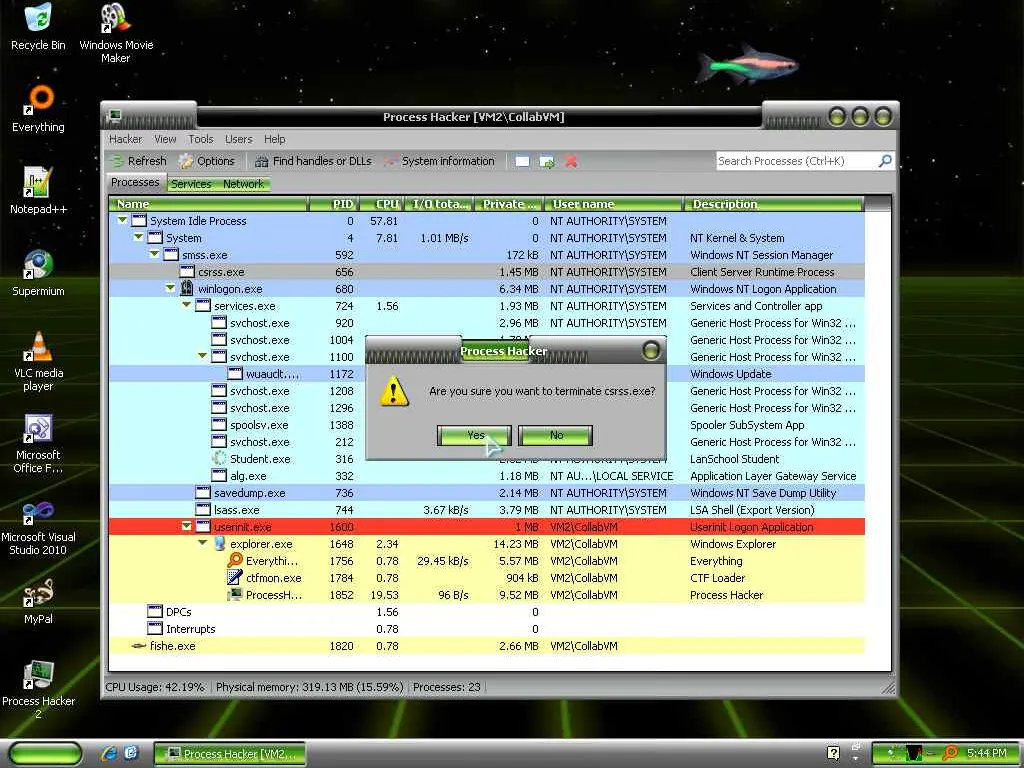Click the Everything process icon in list
The height and width of the screenshot is (768, 1024).
click(235, 560)
